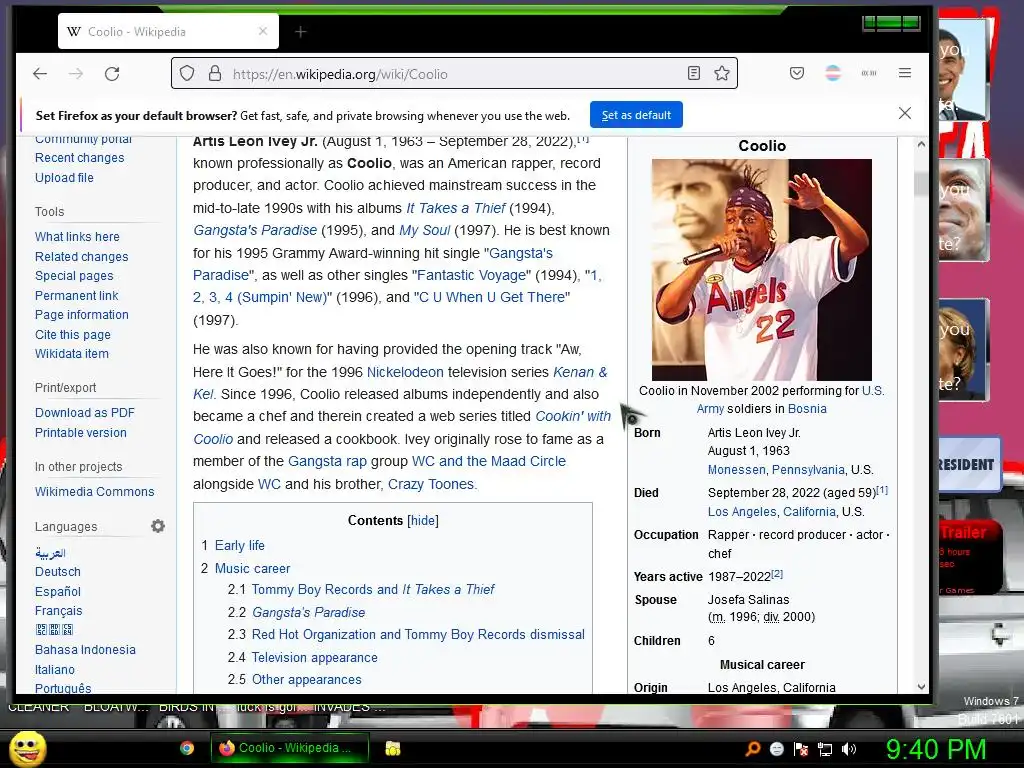Show site security info via padlock icon
Viewport: 1024px width, 768px height.
pyautogui.click(x=214, y=73)
